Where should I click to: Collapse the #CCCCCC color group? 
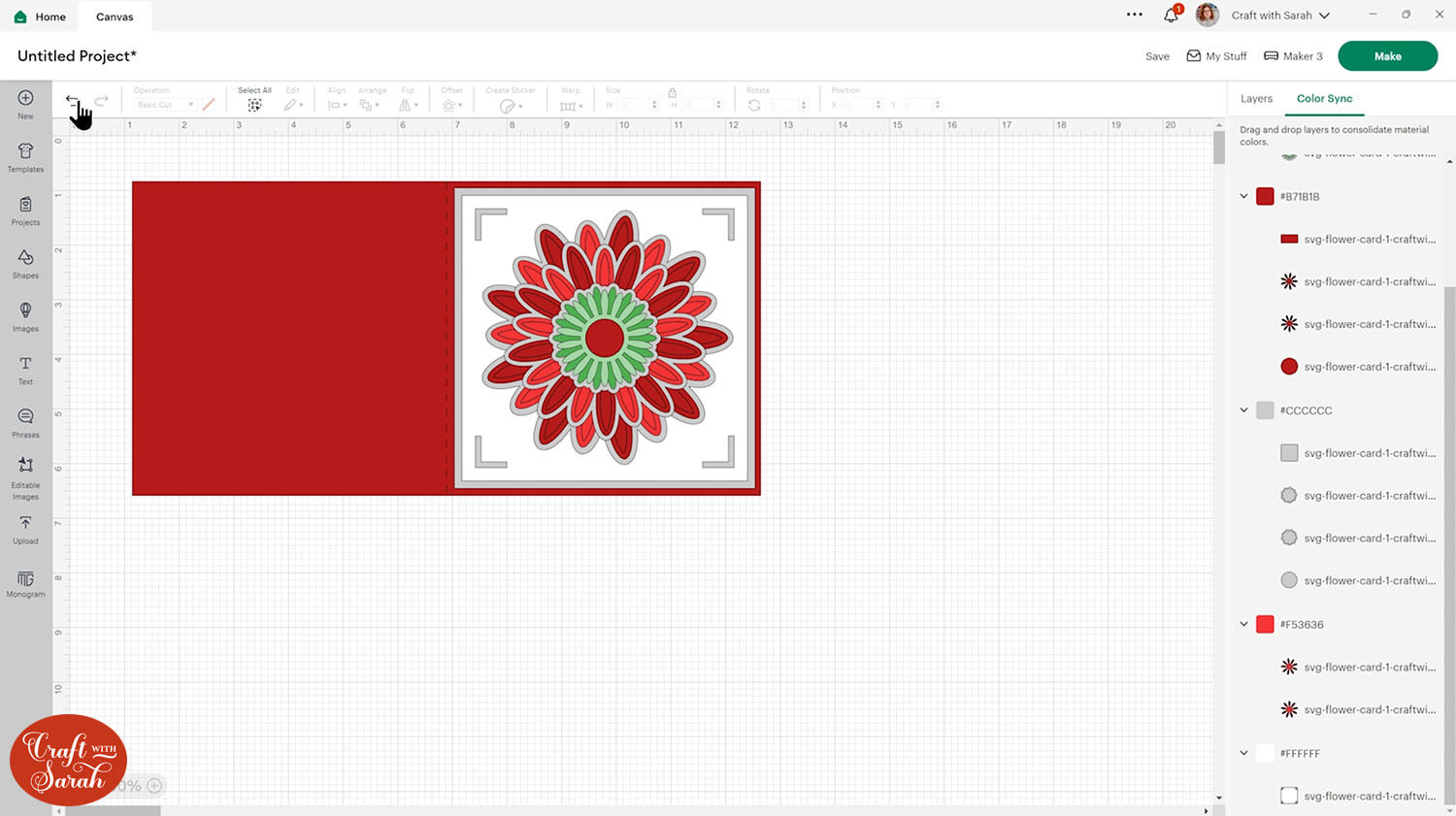1243,410
